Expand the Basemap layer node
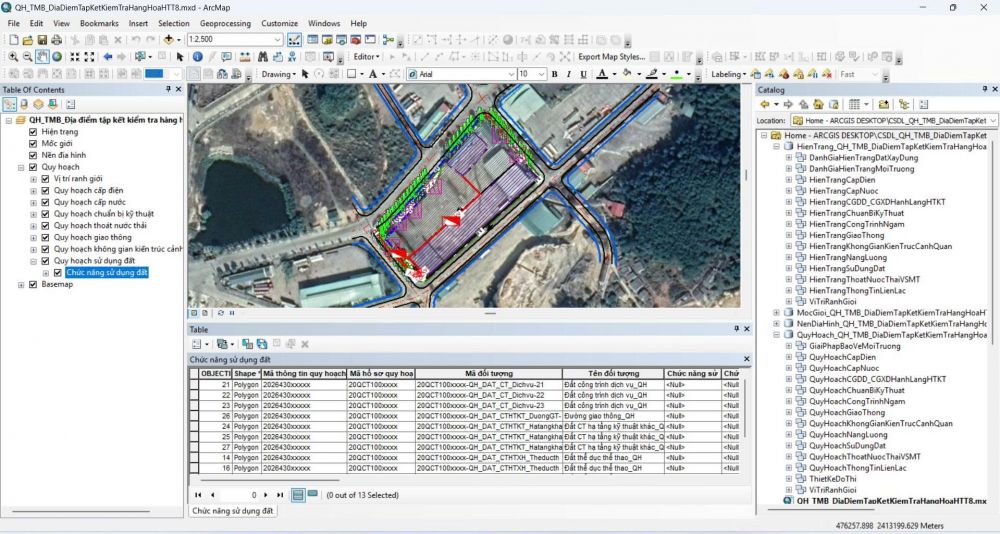Screen dimensions: 1000x534 [x=21, y=285]
